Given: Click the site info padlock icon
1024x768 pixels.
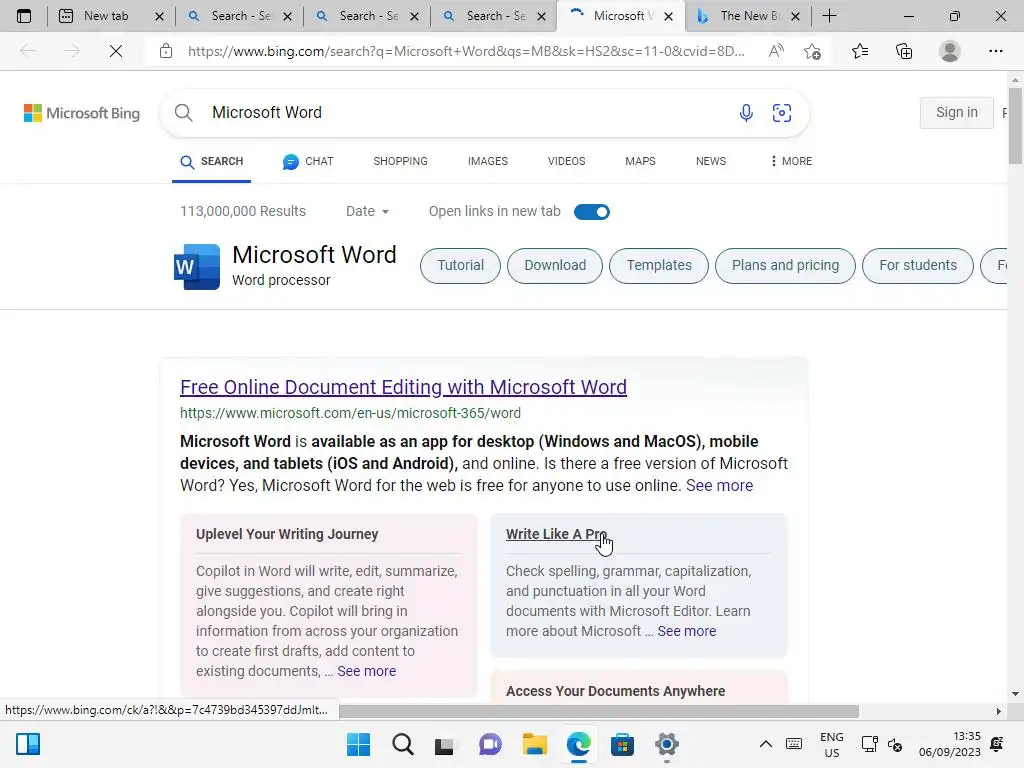Looking at the screenshot, I should [x=166, y=51].
